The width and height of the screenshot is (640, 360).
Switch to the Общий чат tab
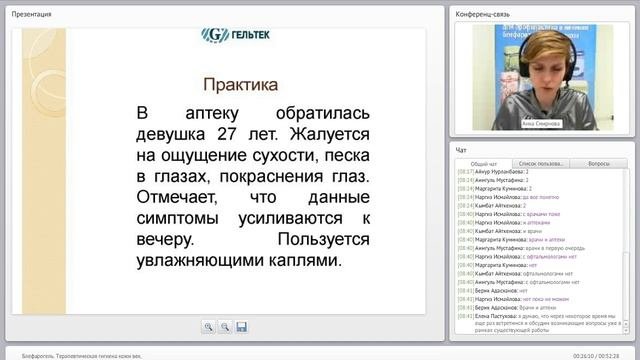pos(484,164)
